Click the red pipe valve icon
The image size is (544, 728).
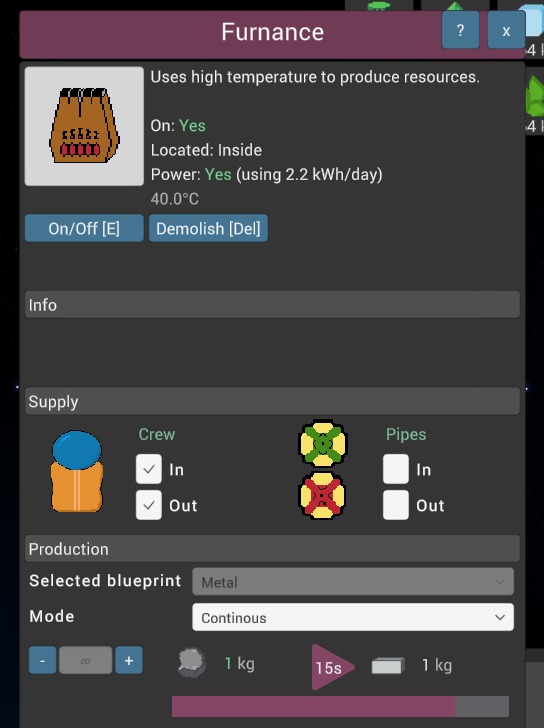323,495
